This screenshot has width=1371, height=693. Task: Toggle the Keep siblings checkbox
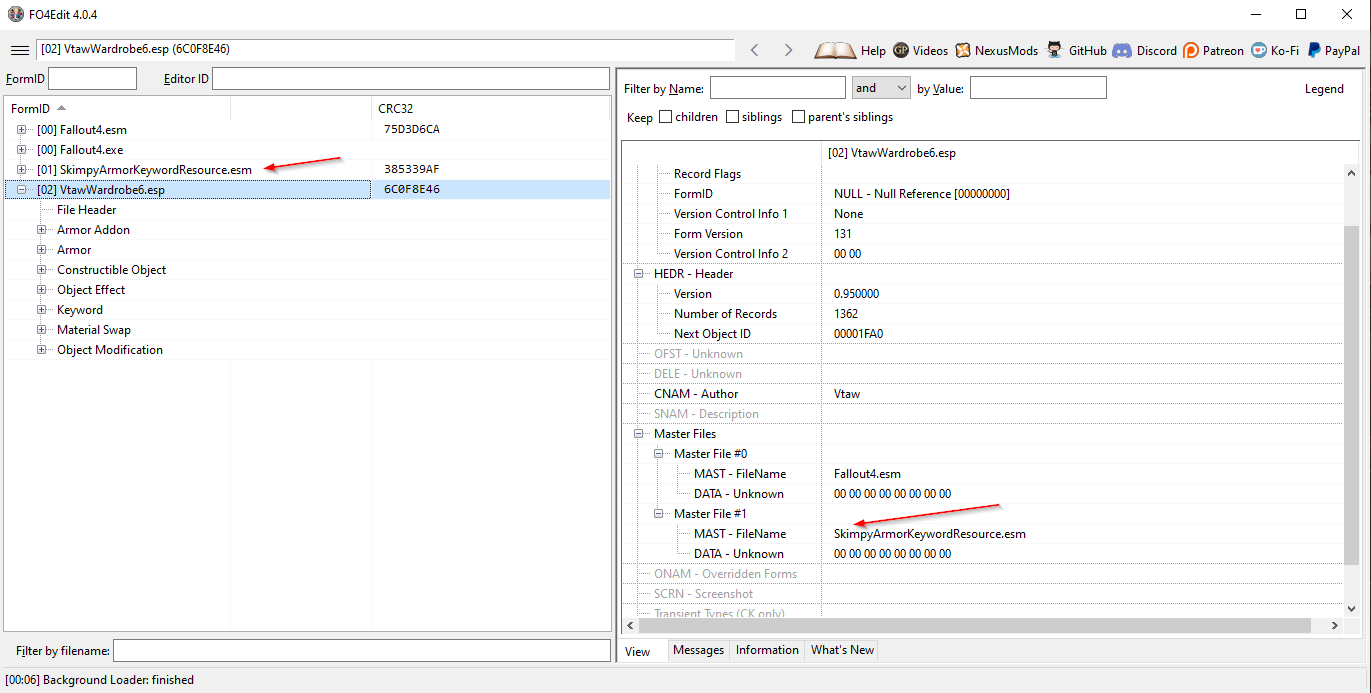tap(732, 117)
